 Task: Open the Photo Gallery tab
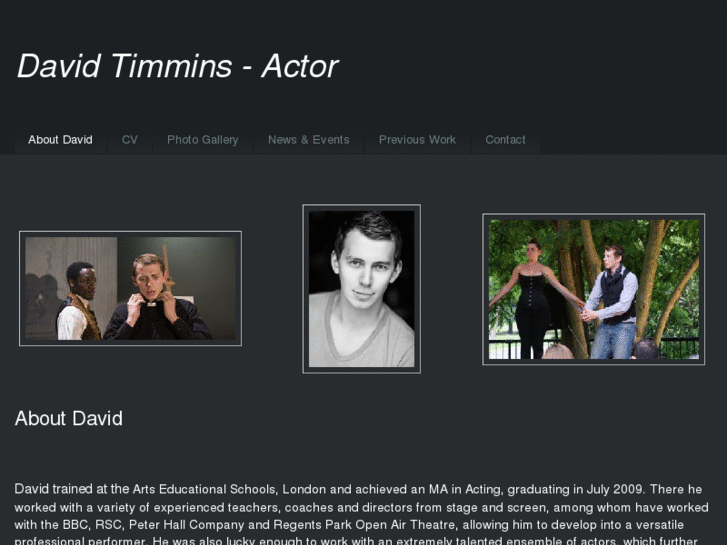tap(203, 140)
